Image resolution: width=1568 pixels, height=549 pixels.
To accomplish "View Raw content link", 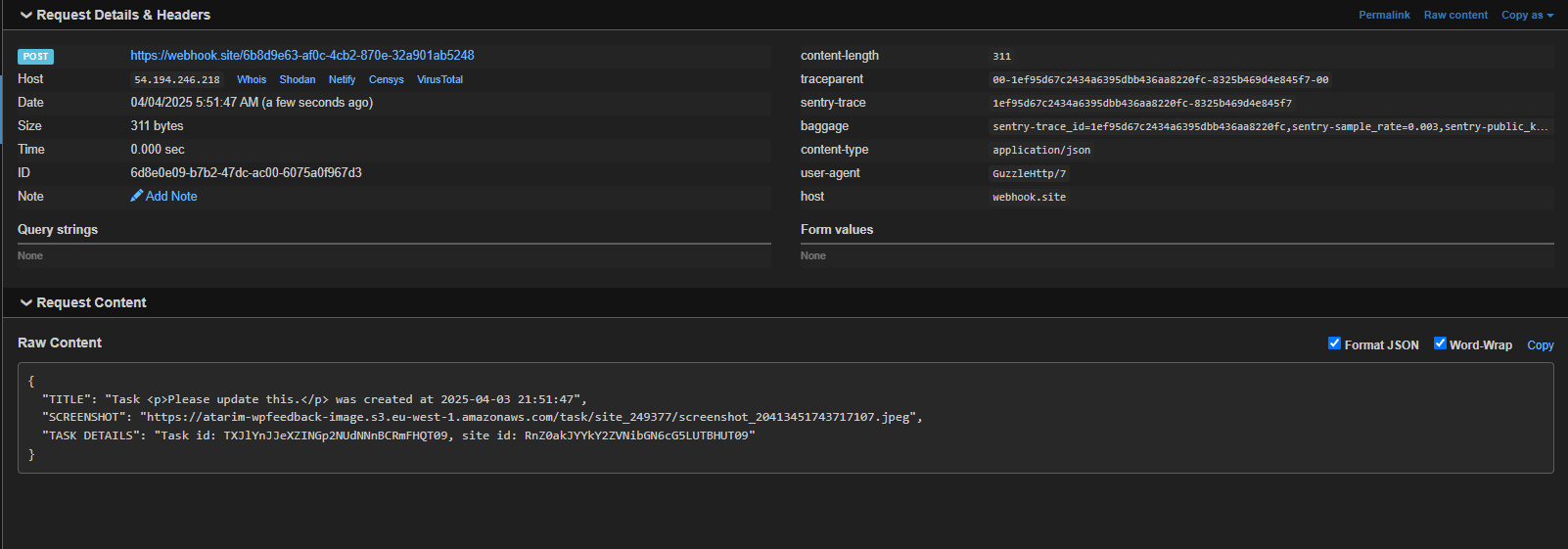I will click(x=1455, y=15).
